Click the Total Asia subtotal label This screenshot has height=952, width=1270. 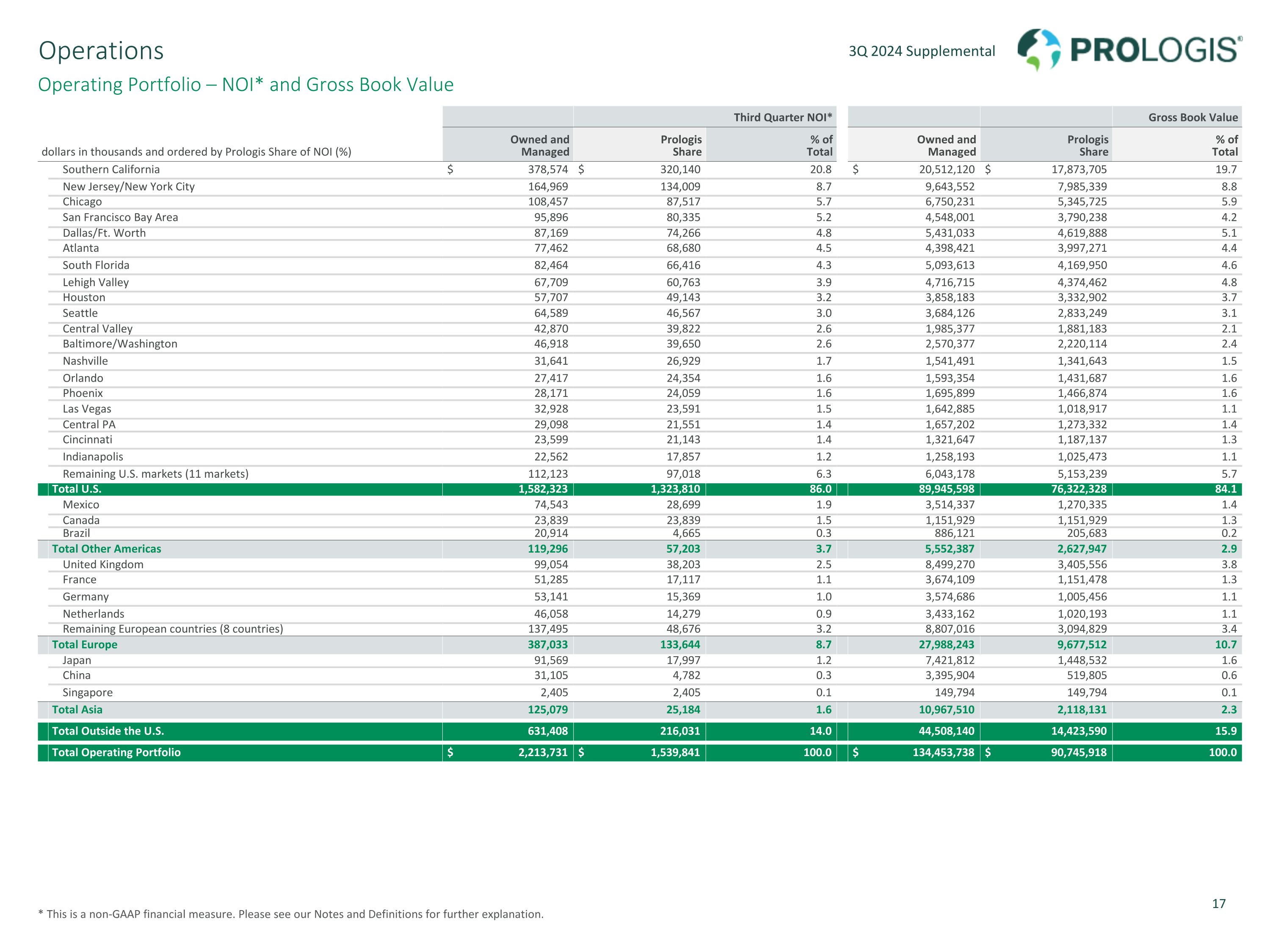tap(77, 709)
